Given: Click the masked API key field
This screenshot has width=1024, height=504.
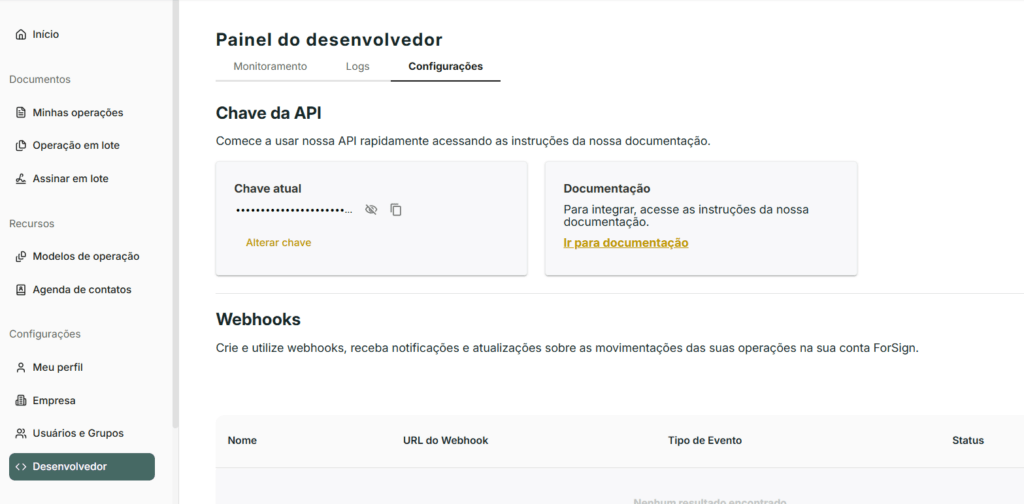Looking at the screenshot, I should pos(294,210).
